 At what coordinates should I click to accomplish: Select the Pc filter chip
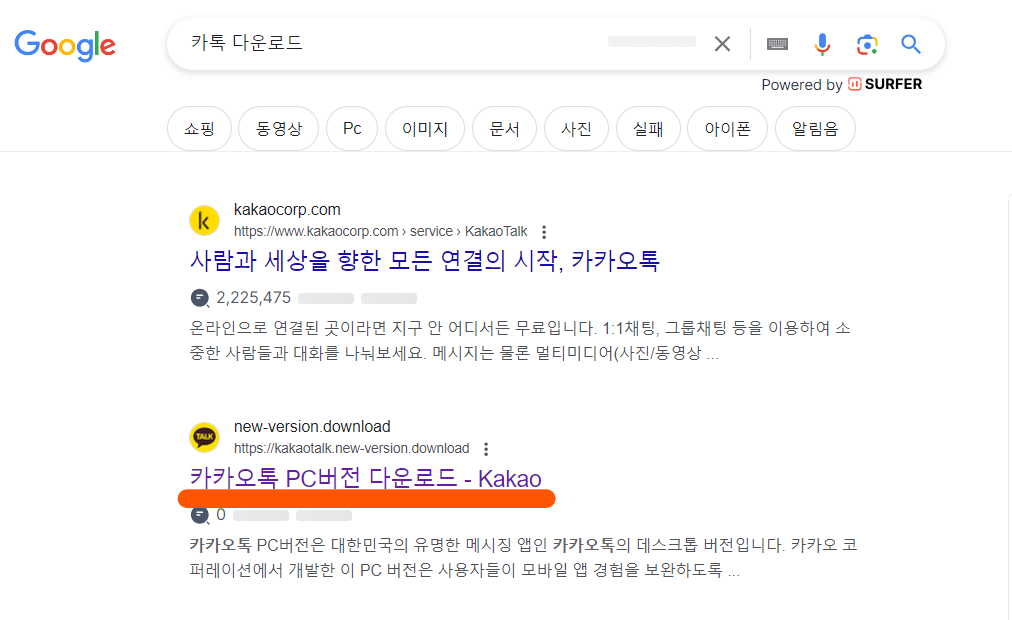point(352,128)
